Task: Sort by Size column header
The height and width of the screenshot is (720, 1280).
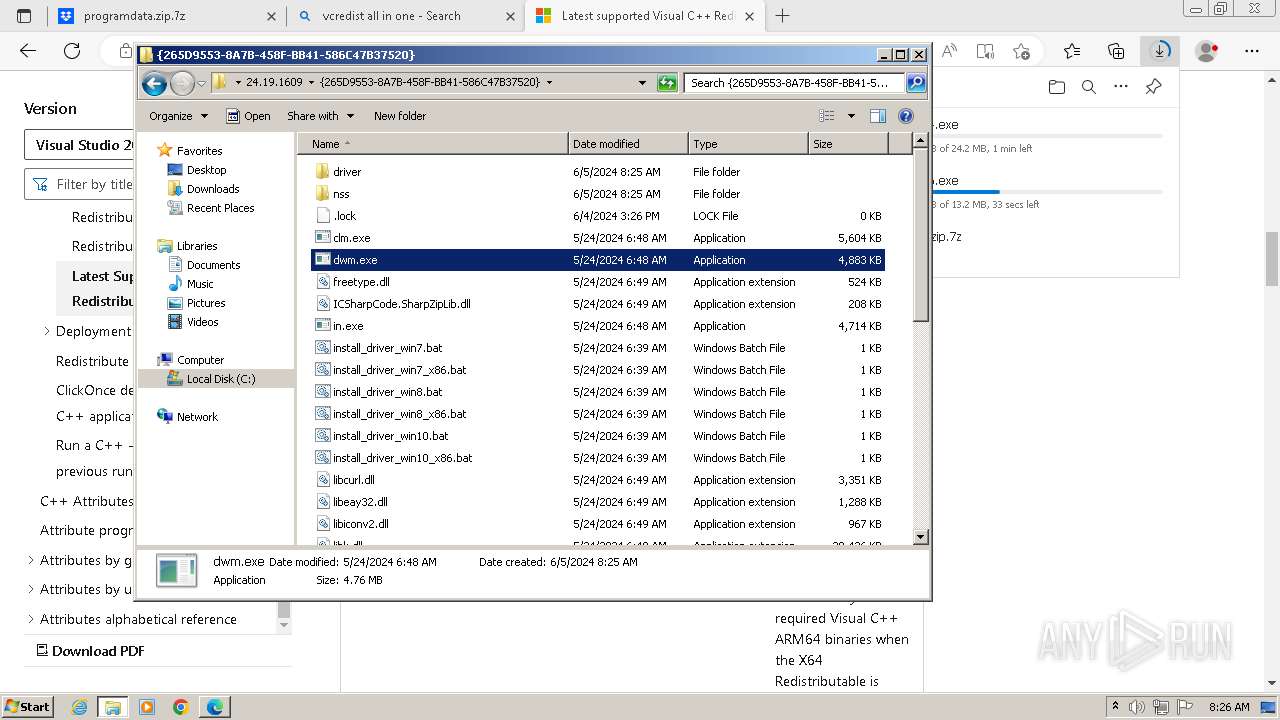Action: point(848,144)
